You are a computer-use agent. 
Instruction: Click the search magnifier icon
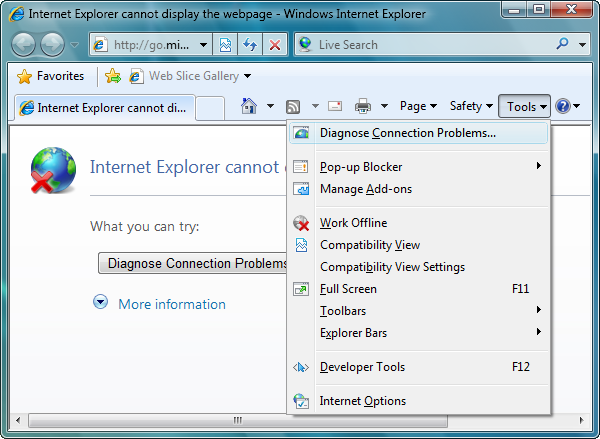(562, 44)
